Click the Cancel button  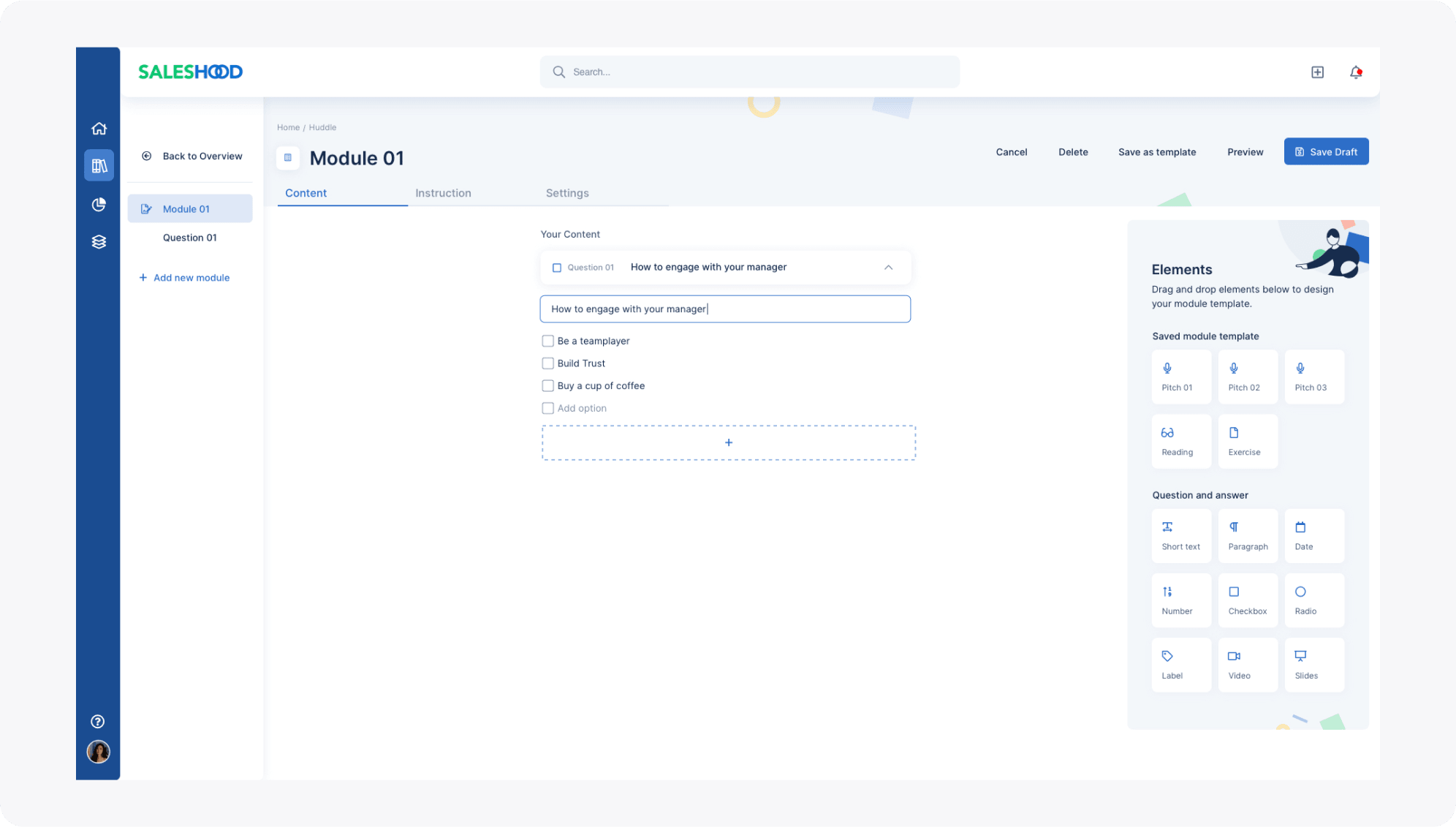click(x=1012, y=152)
